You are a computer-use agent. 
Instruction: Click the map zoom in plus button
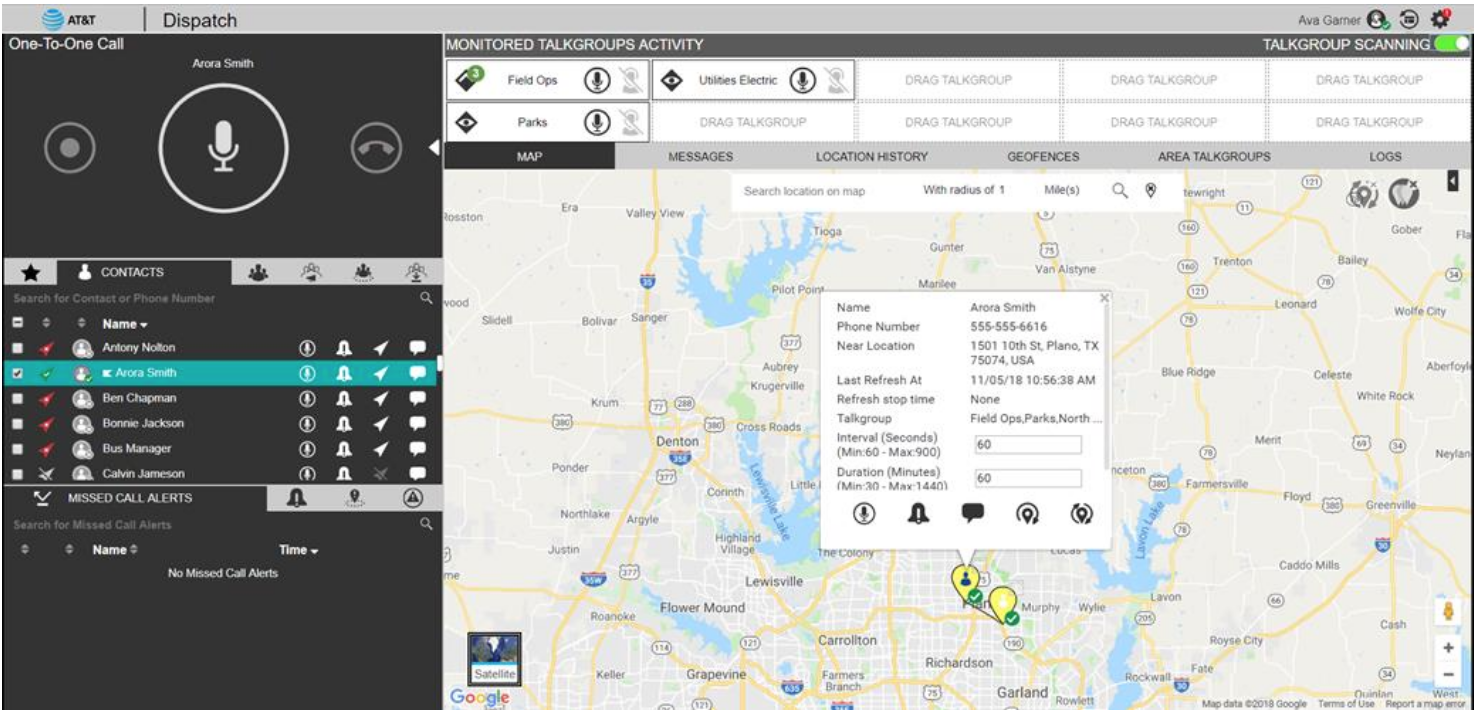tap(1448, 648)
